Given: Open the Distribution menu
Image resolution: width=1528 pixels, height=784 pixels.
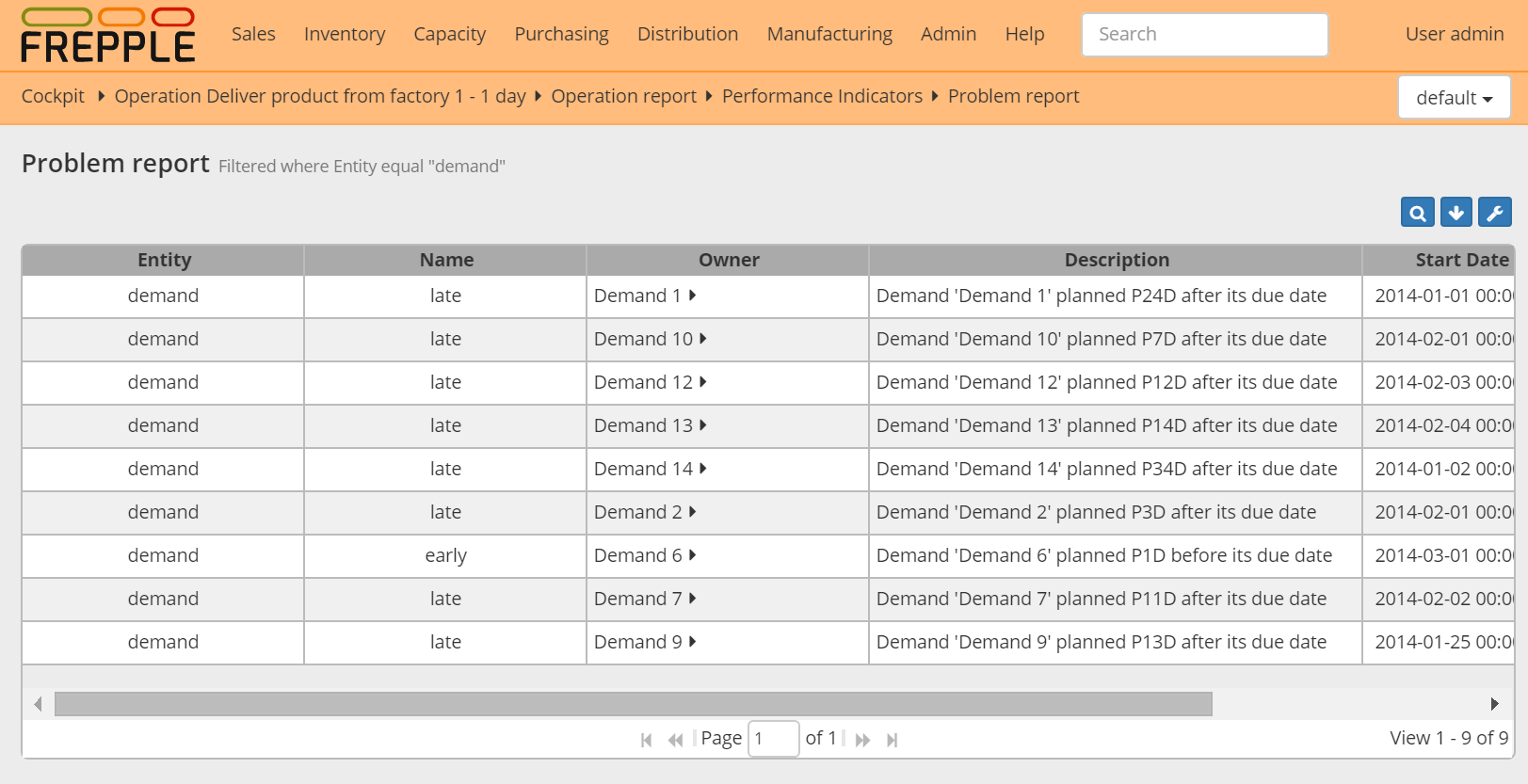Looking at the screenshot, I should pyautogui.click(x=688, y=35).
